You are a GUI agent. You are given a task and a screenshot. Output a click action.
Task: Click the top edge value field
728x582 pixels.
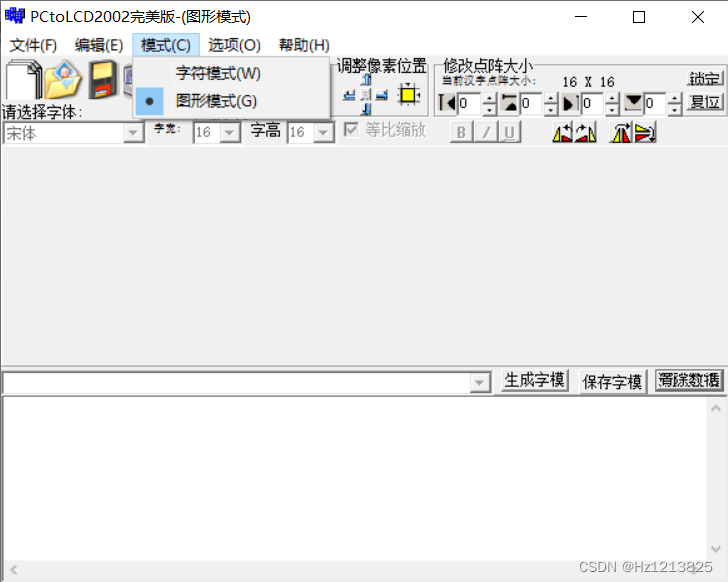pos(532,103)
